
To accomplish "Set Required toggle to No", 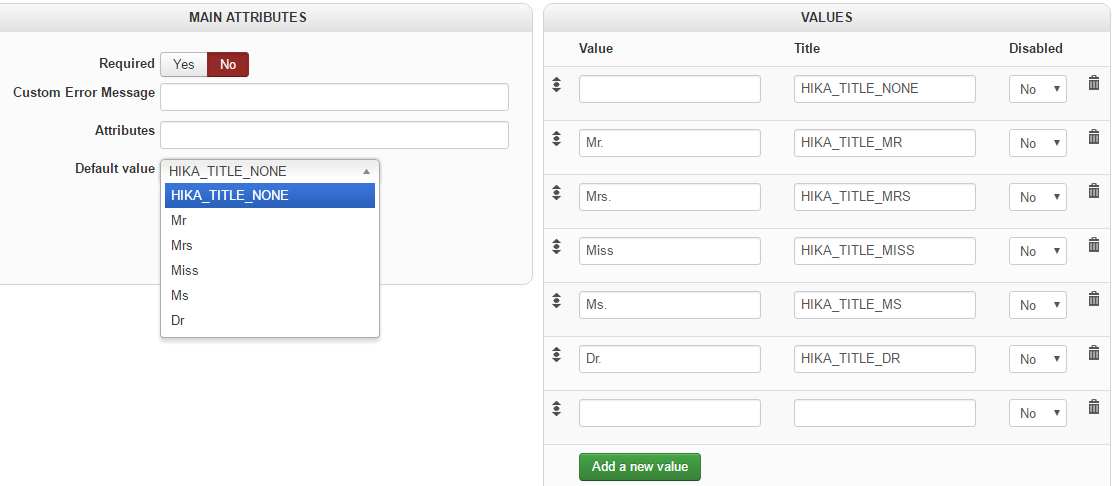I will pos(228,64).
